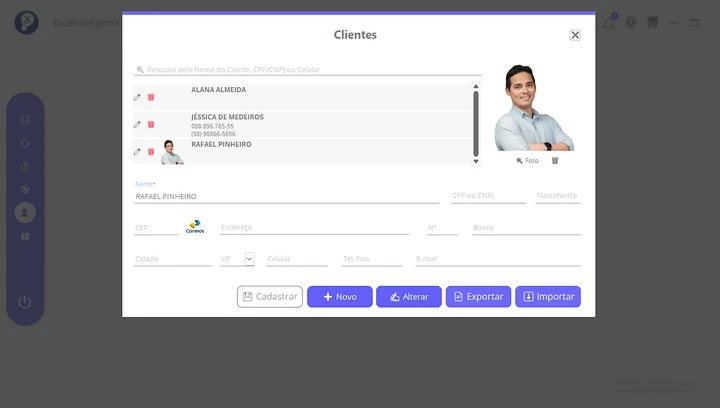Open the notifications bell icon

609,22
